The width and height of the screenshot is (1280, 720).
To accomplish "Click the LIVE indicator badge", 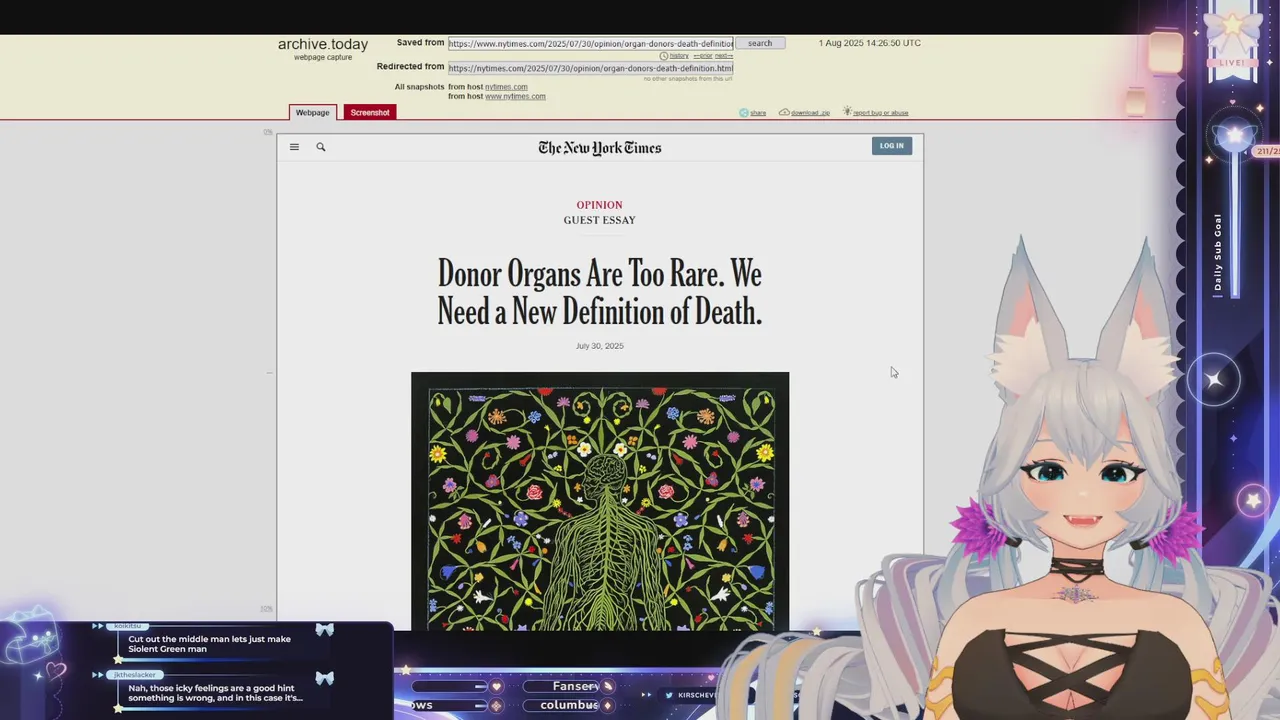I will pyautogui.click(x=1232, y=63).
